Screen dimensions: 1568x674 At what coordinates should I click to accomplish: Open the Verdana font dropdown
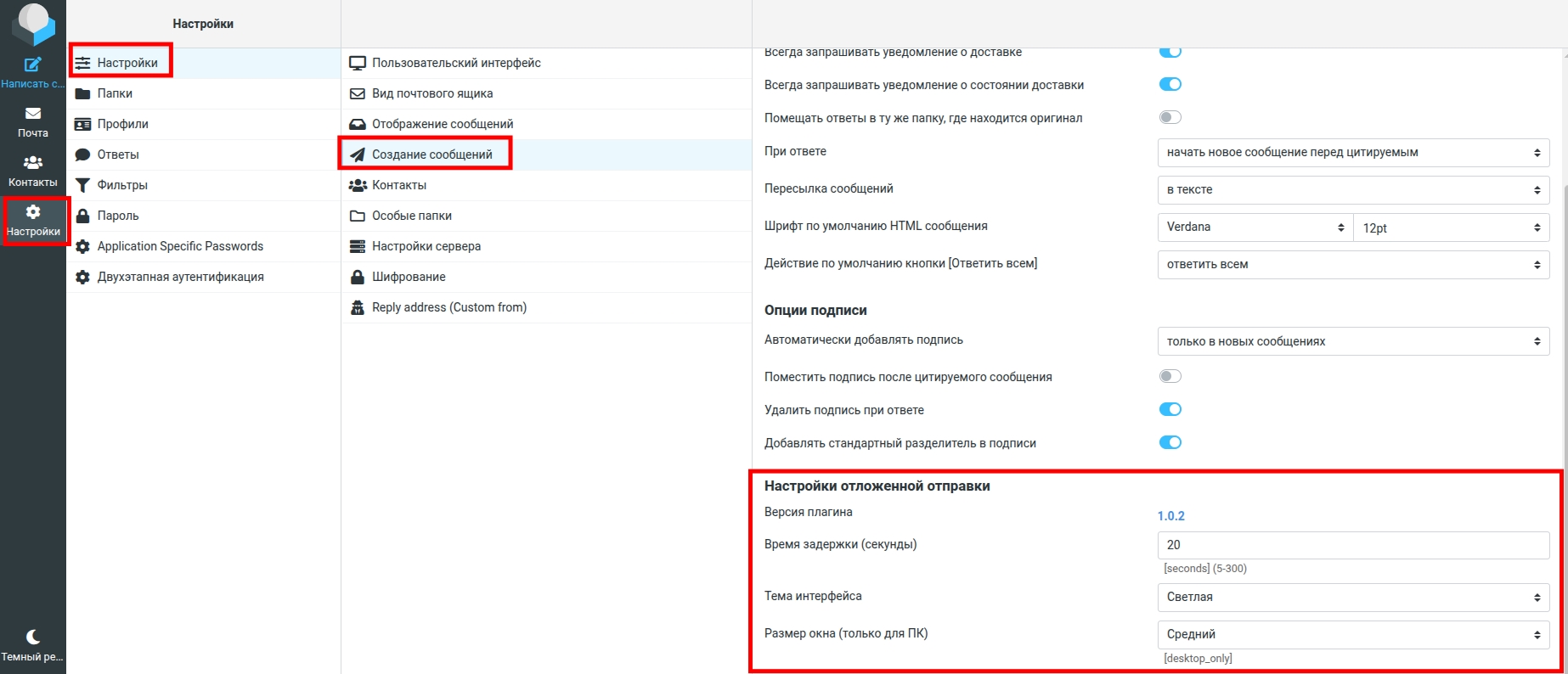1255,227
